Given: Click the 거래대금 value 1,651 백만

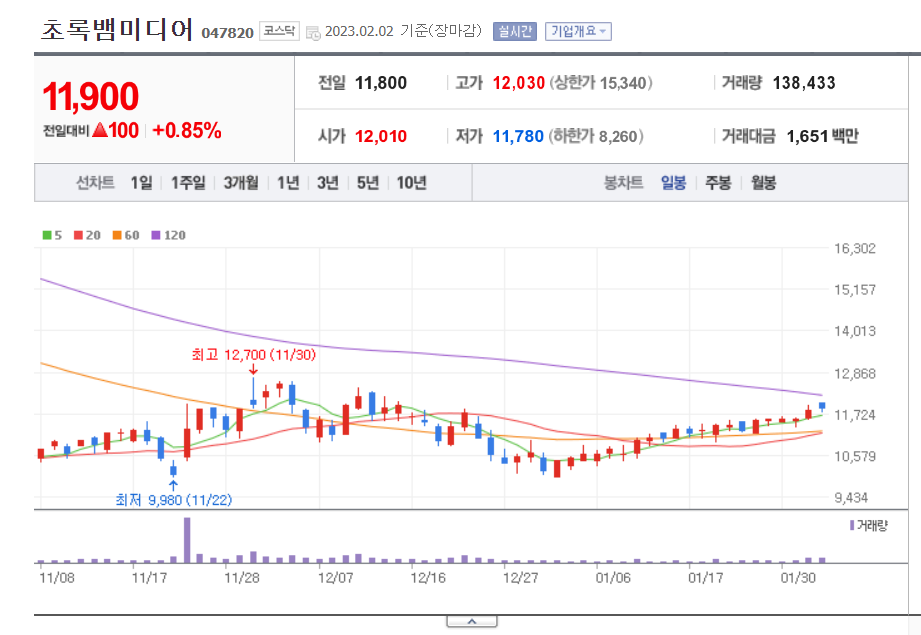Looking at the screenshot, I should [x=822, y=136].
